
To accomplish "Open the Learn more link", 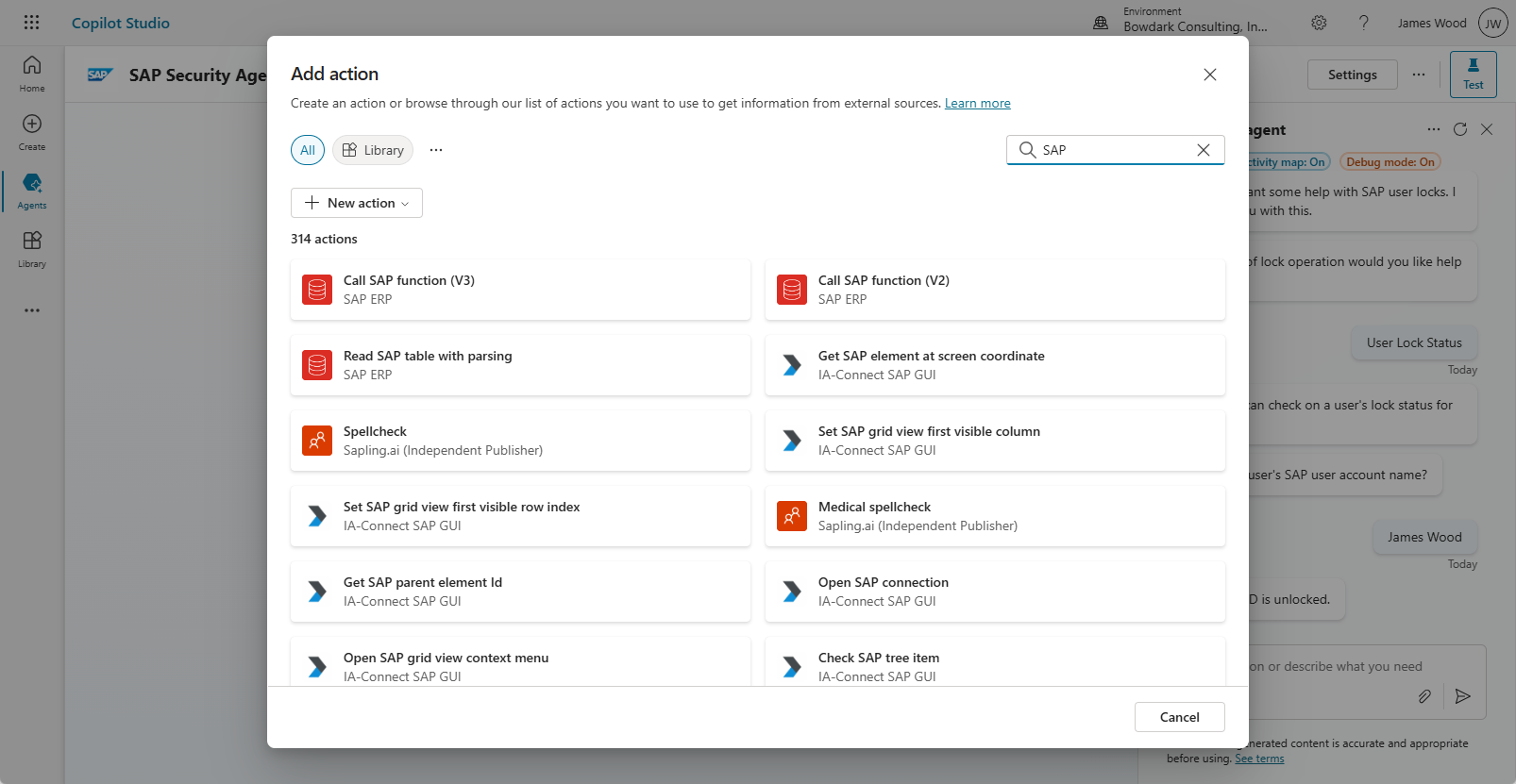I will click(978, 104).
